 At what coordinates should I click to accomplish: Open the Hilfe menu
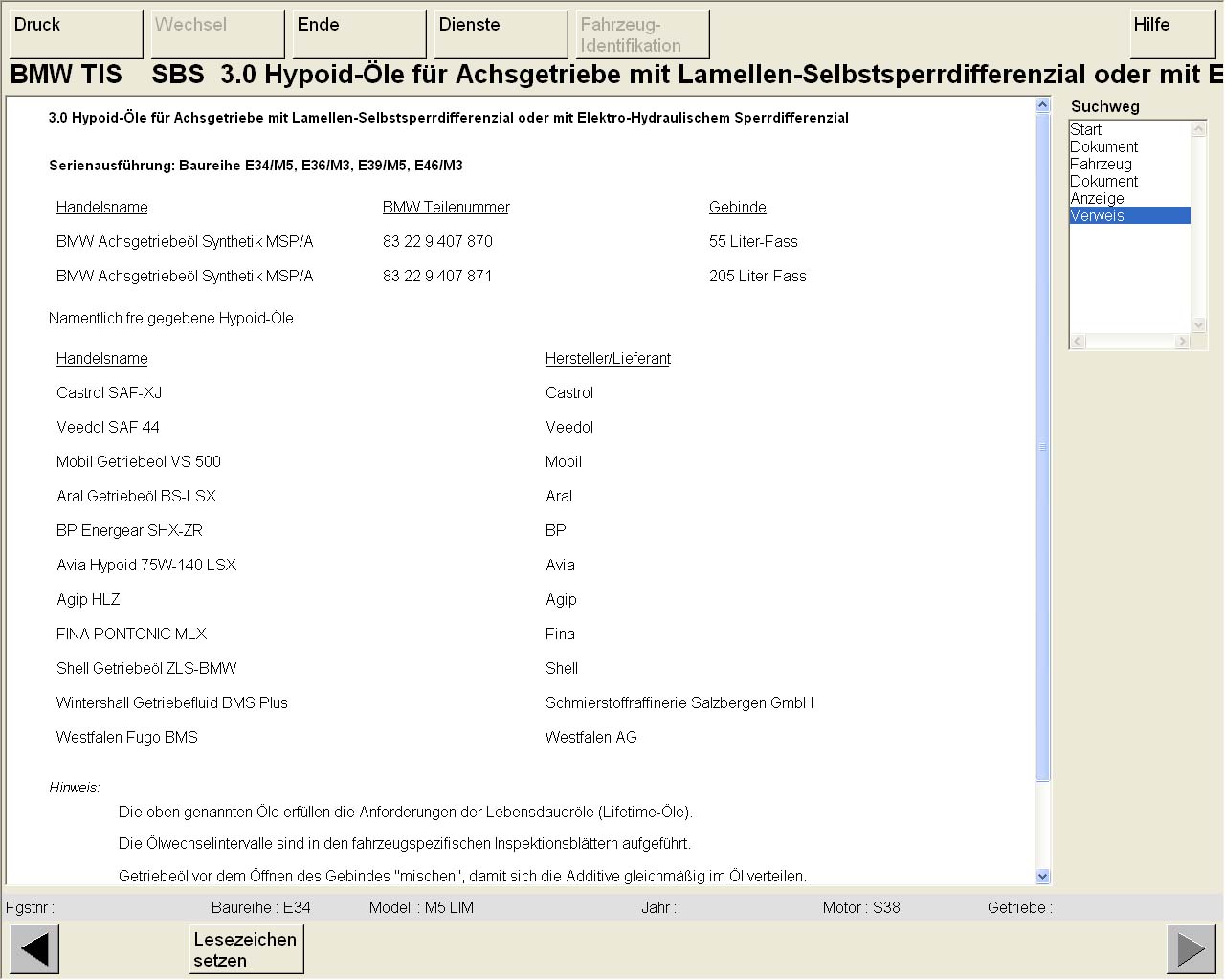pos(1172,34)
